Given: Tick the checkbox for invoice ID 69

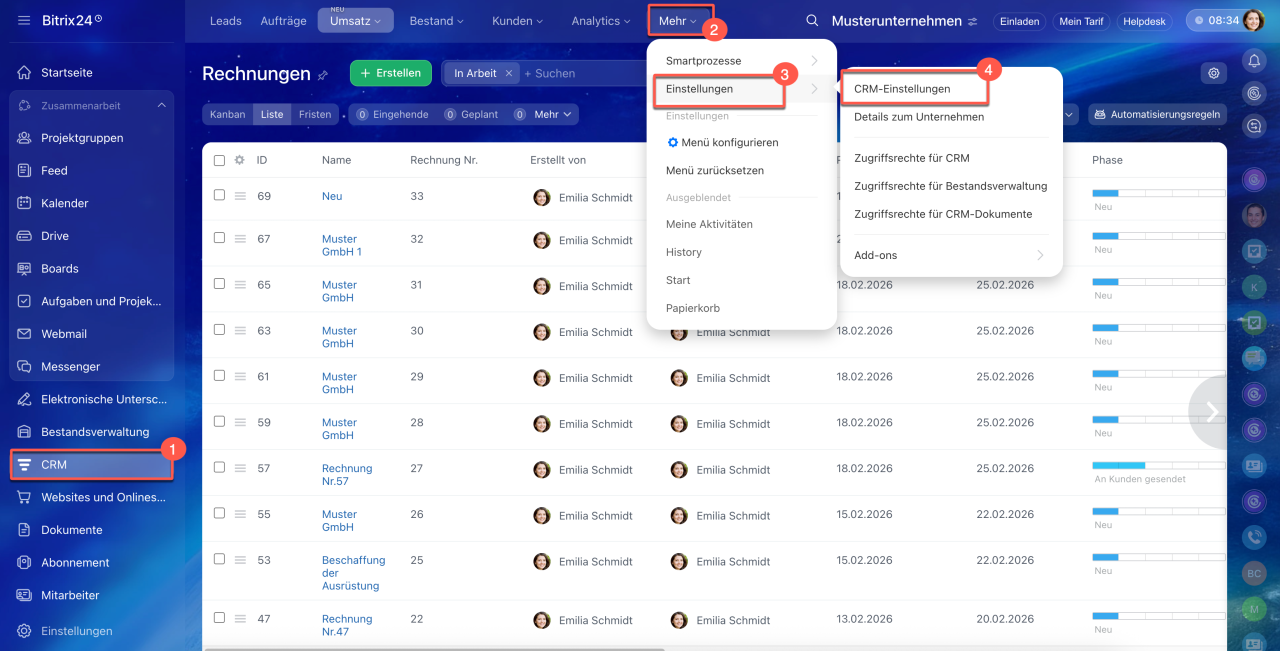Looking at the screenshot, I should click(219, 195).
